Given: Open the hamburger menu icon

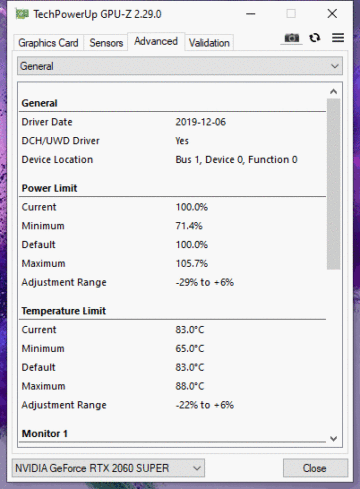Looking at the screenshot, I should pyautogui.click(x=338, y=38).
